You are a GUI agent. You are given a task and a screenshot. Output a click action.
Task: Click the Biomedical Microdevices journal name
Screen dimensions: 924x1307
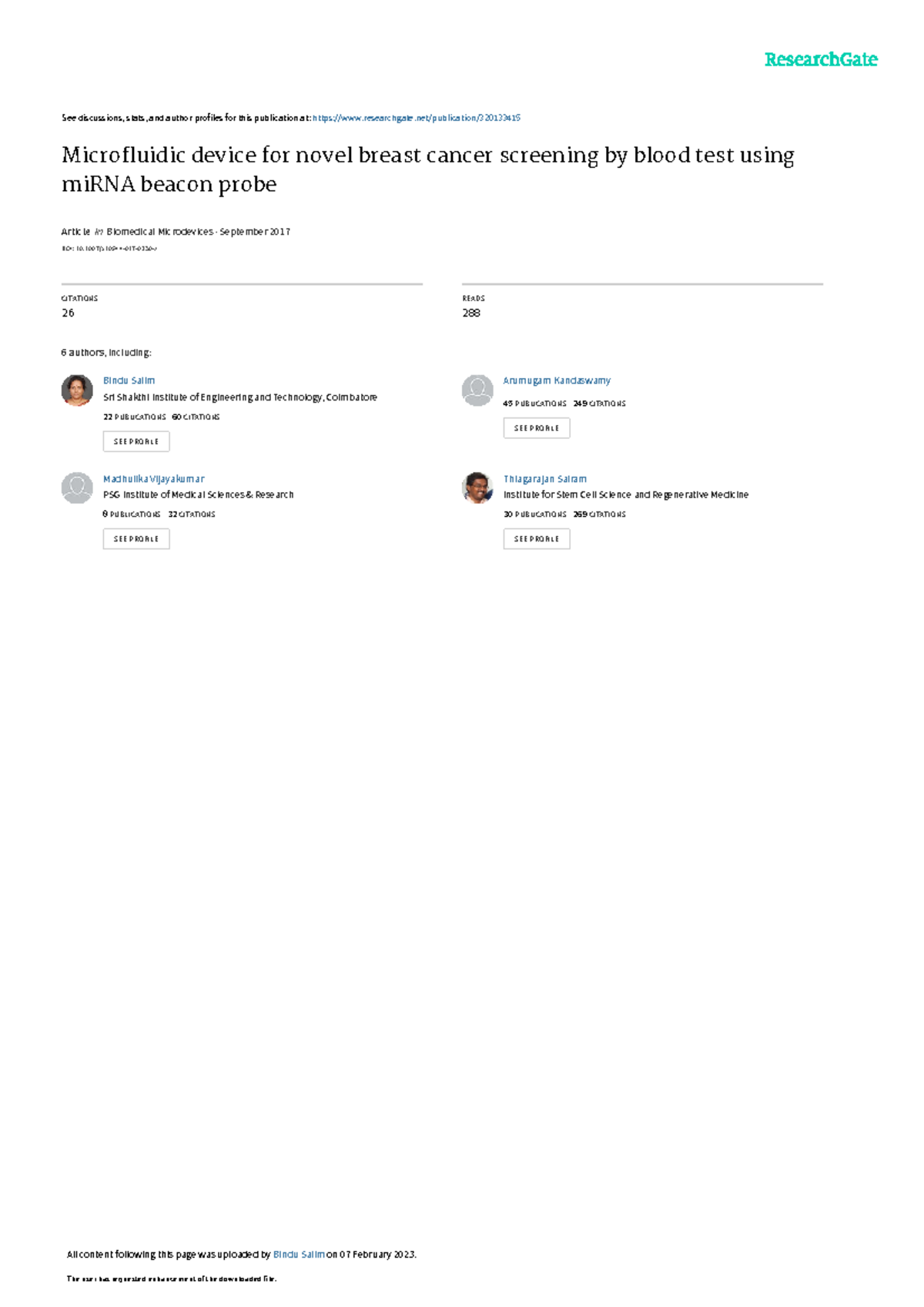click(x=160, y=232)
